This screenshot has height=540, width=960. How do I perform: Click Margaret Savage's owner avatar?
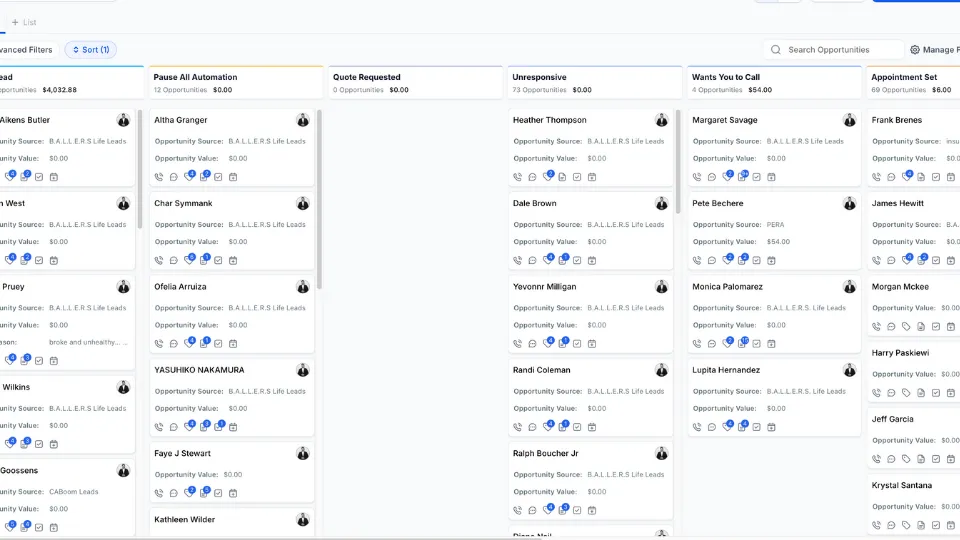849,120
